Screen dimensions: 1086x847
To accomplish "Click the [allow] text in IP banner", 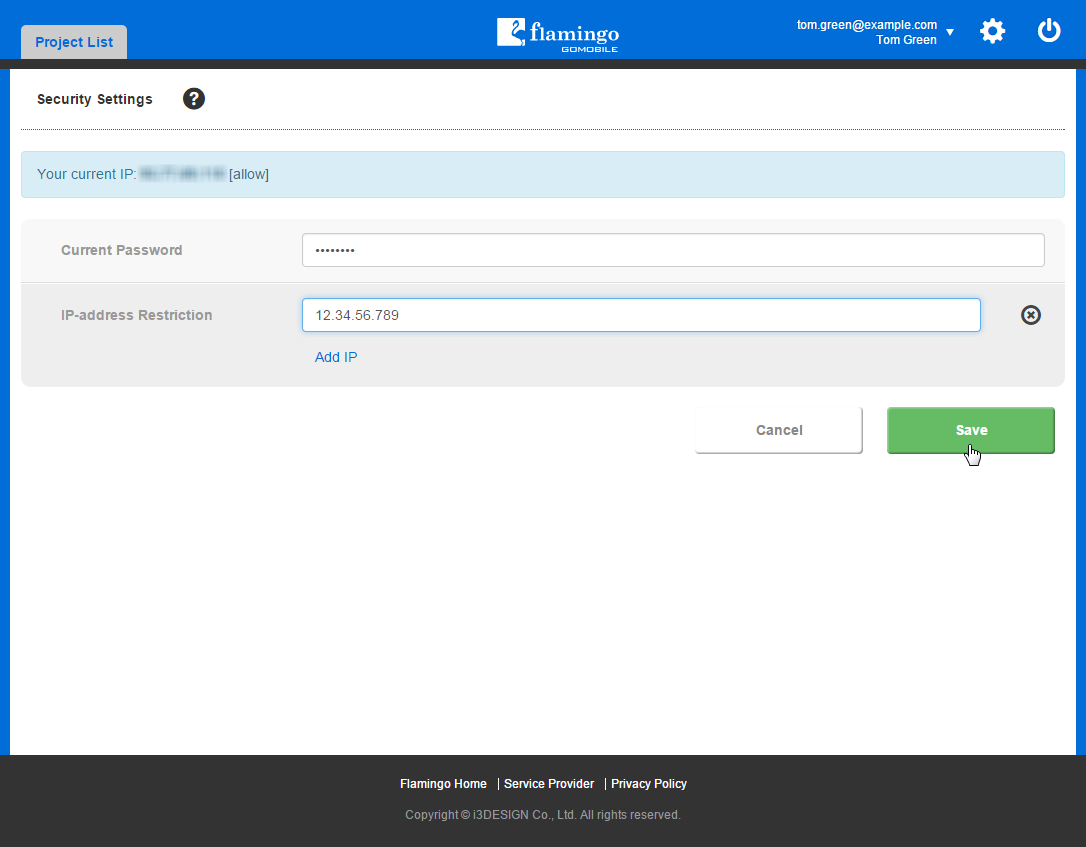I will click(x=249, y=174).
